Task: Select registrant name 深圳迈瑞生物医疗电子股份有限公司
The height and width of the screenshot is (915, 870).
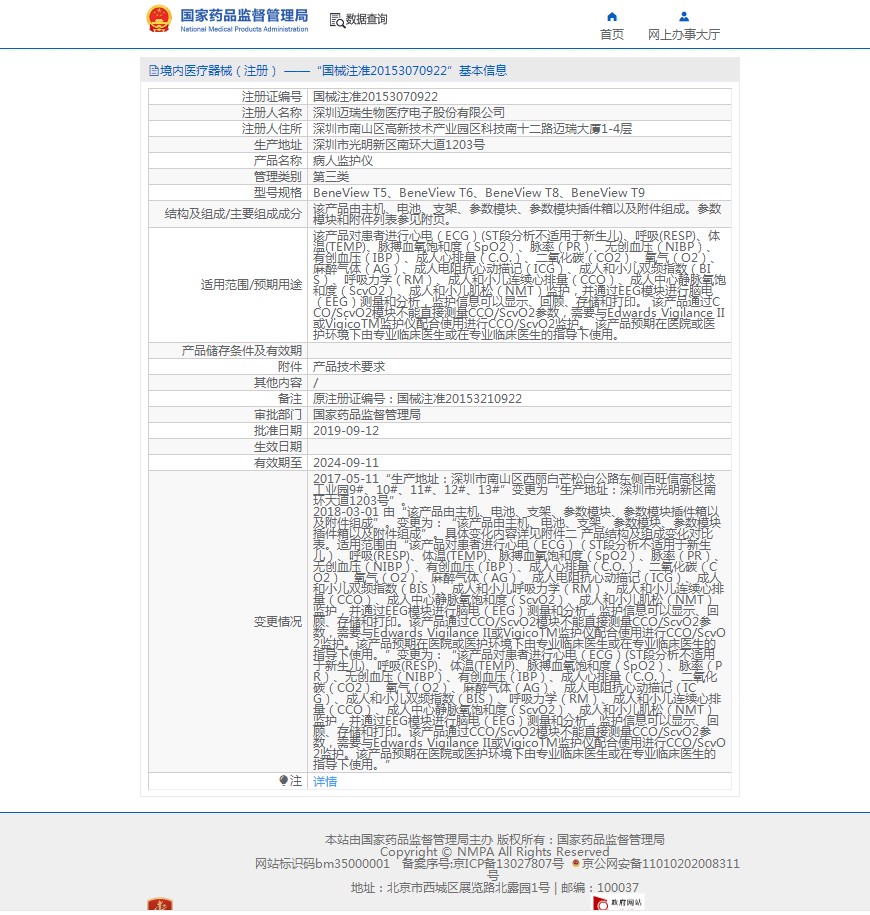Action: pyautogui.click(x=409, y=112)
